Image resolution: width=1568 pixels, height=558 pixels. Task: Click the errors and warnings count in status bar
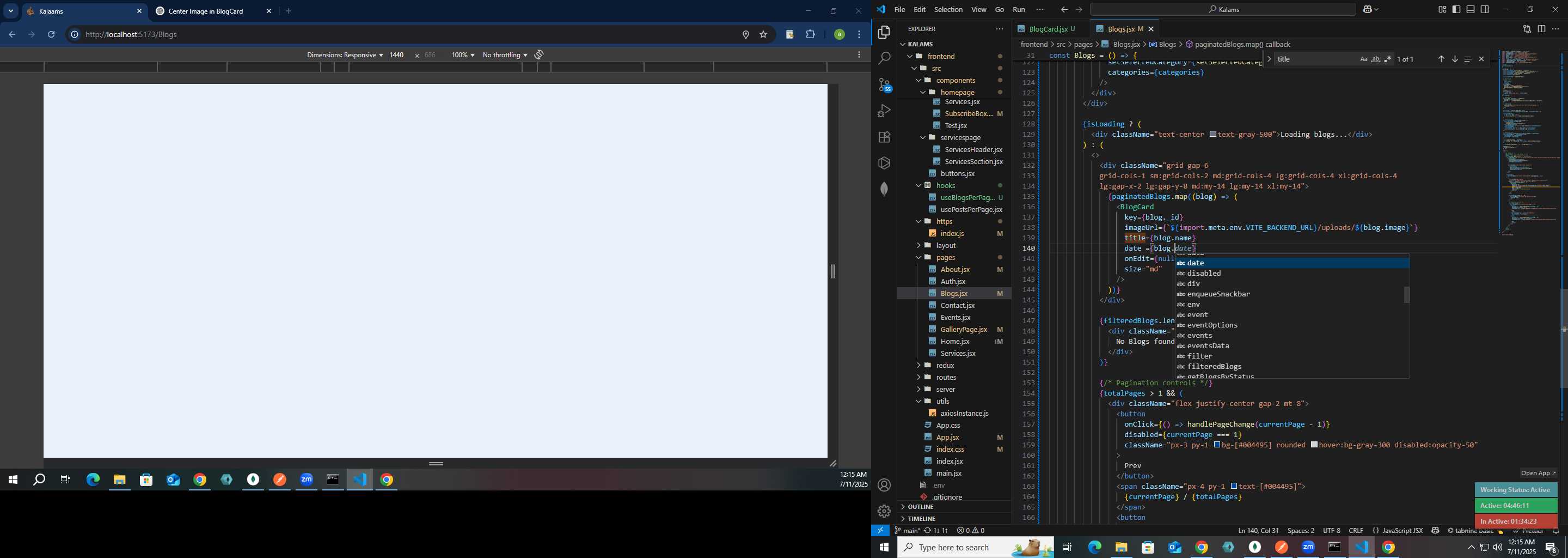(x=970, y=531)
